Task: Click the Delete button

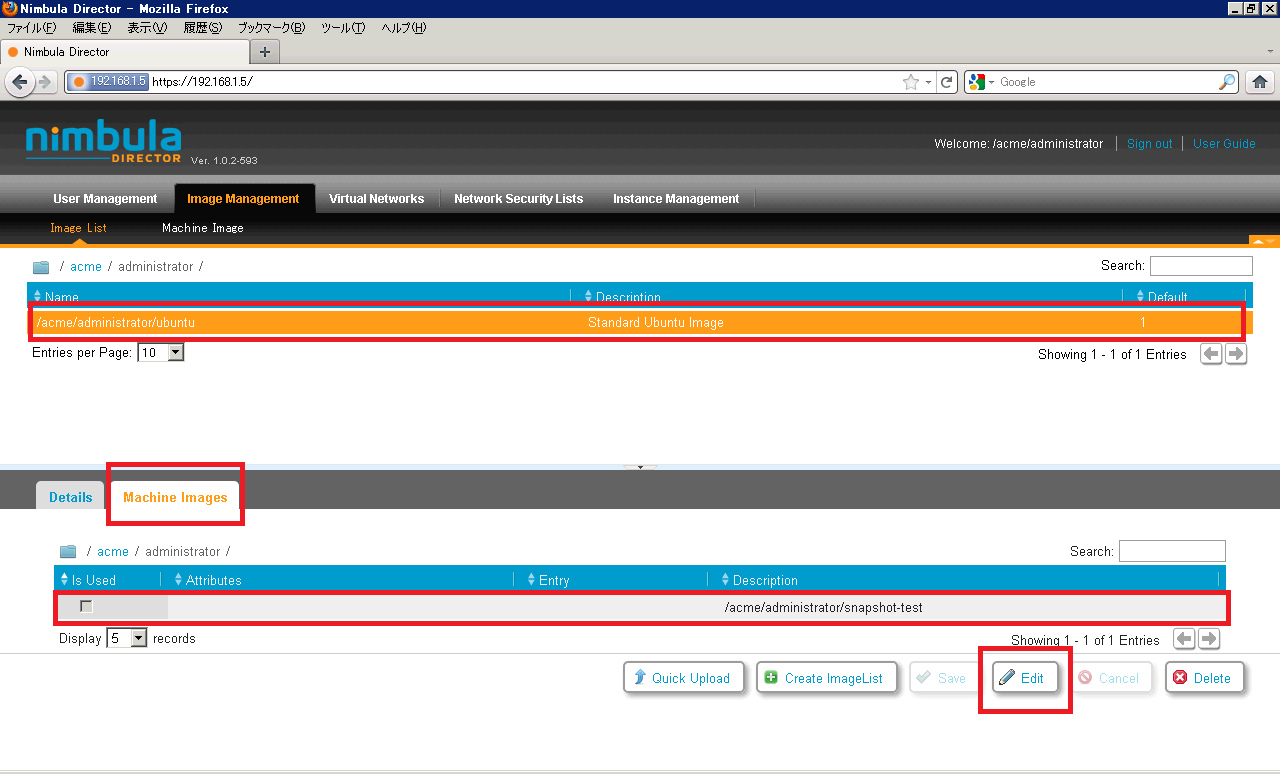Action: 1205,678
